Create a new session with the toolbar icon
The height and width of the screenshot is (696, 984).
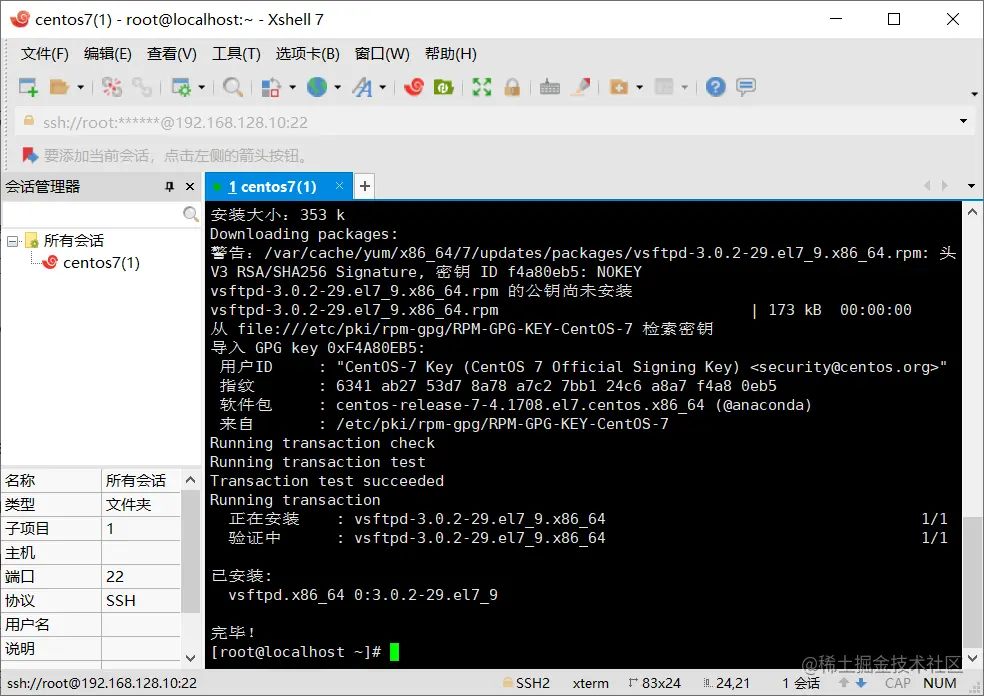28,87
